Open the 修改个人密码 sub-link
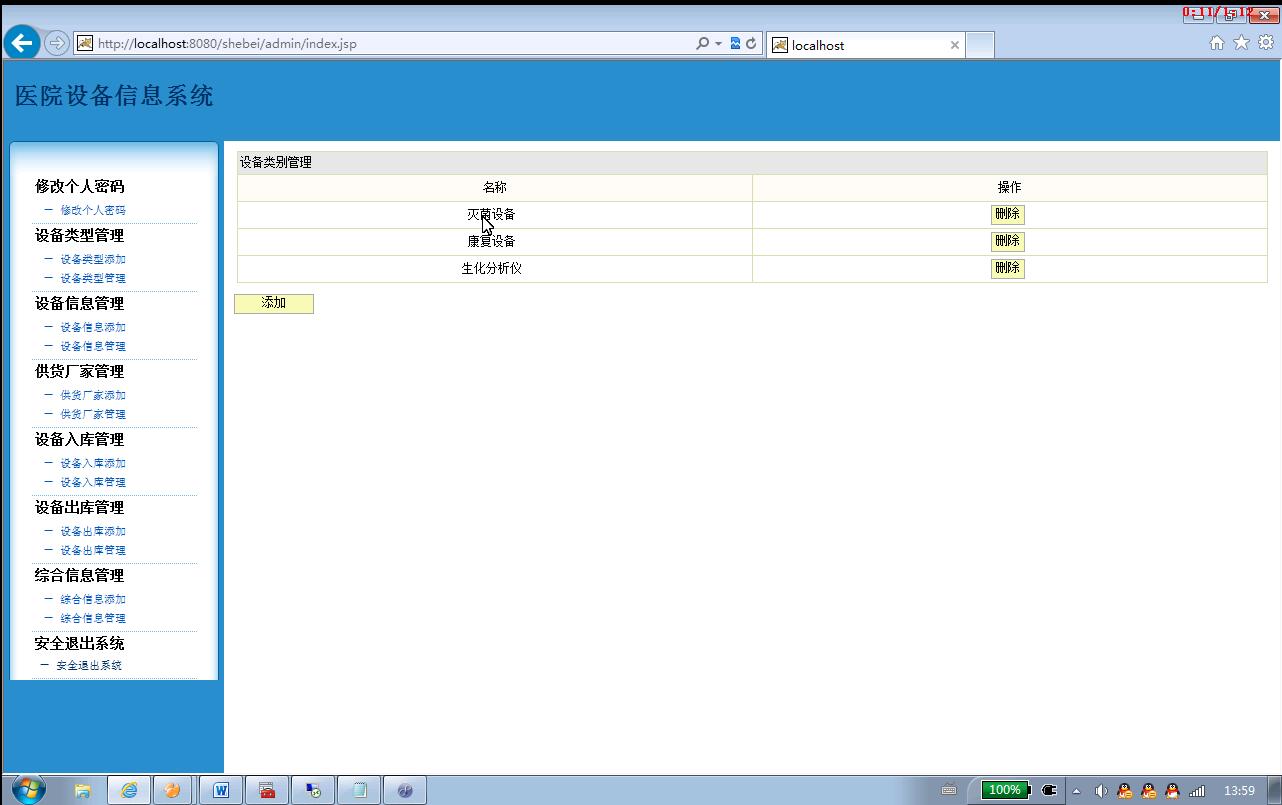Image resolution: width=1282 pixels, height=805 pixels. [93, 210]
